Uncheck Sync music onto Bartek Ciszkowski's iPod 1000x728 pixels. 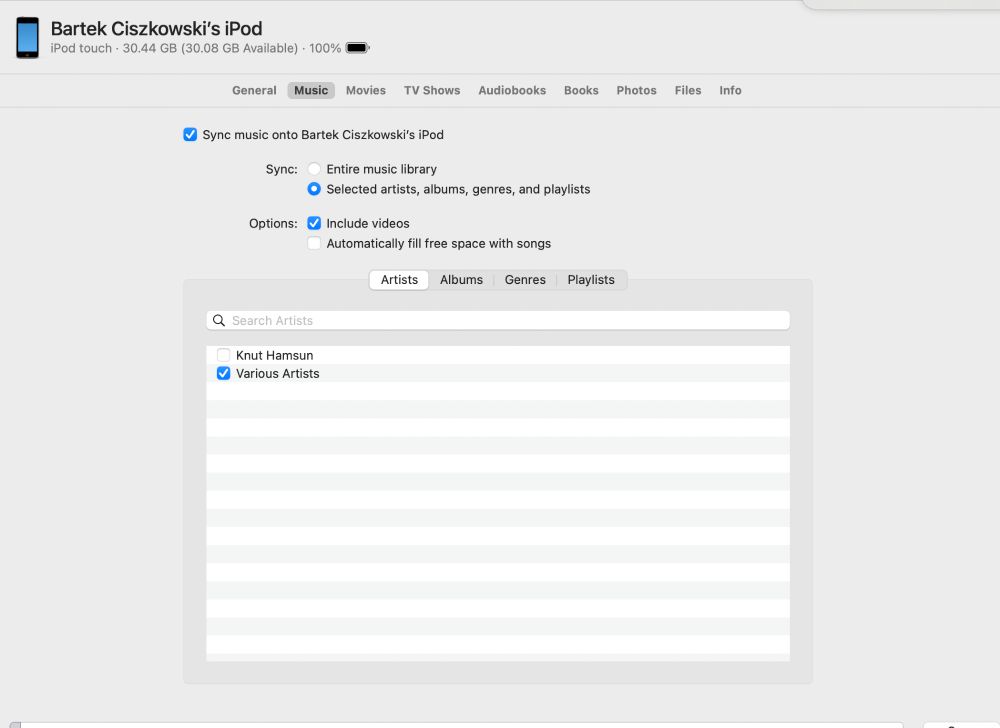click(x=190, y=135)
